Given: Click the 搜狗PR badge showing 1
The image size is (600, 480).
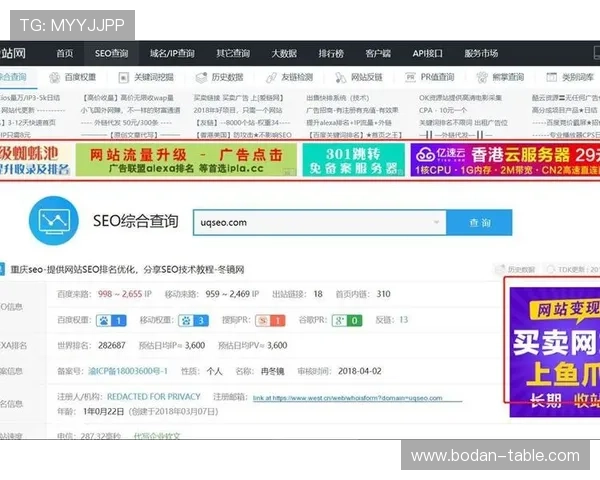Looking at the screenshot, I should pyautogui.click(x=270, y=320).
